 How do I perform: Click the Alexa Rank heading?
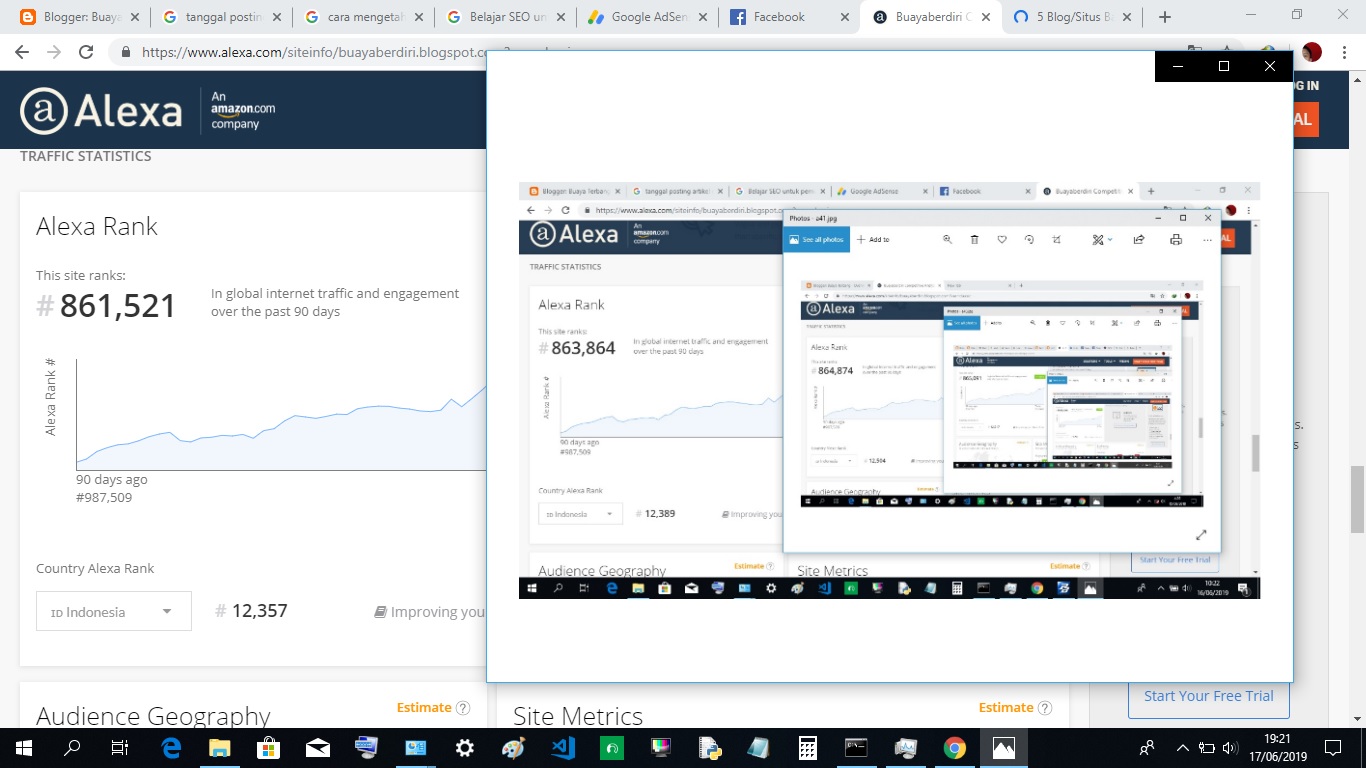coord(97,226)
